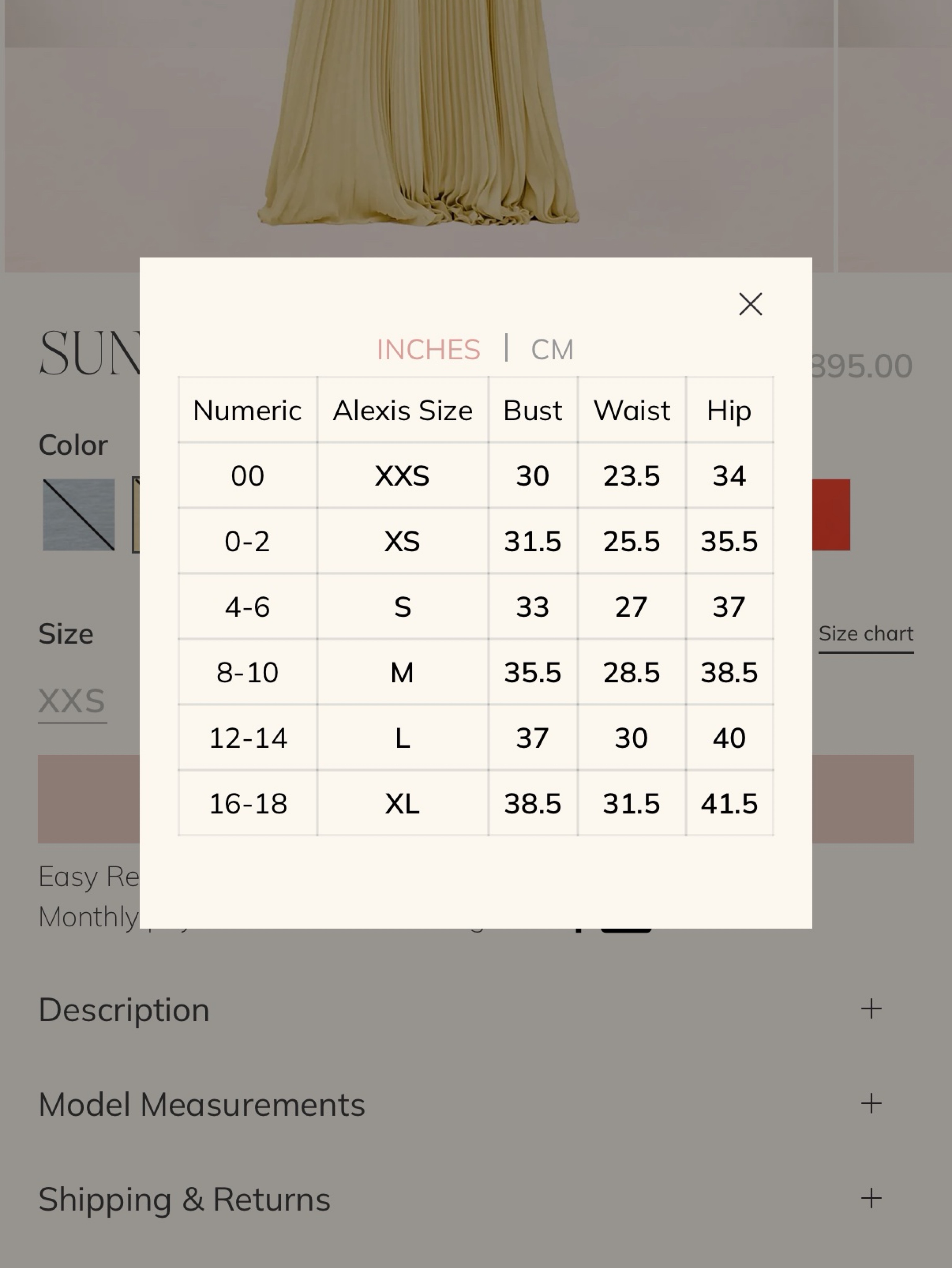Click the add to cart bar

coord(476,799)
